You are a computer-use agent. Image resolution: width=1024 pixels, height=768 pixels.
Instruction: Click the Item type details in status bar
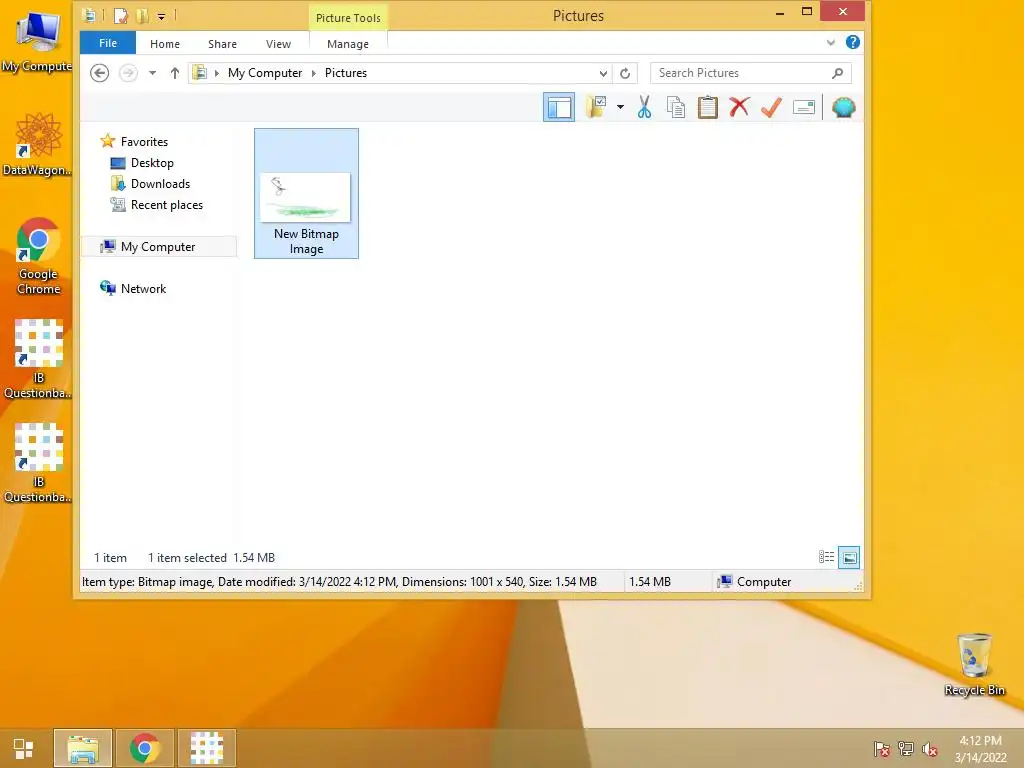339,582
